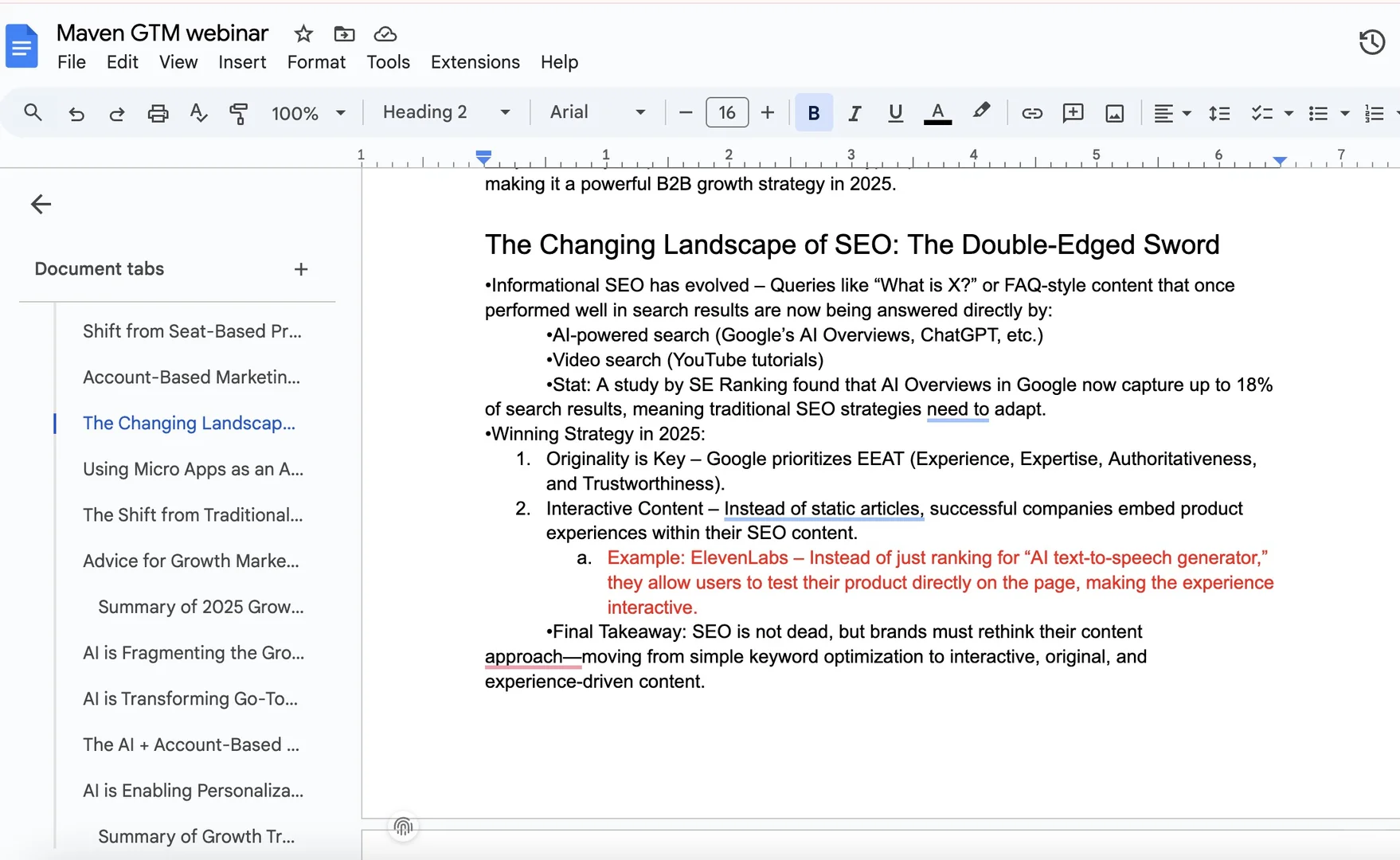Open the Arial font dropdown
Viewport: 1400px width, 860px height.
click(597, 112)
